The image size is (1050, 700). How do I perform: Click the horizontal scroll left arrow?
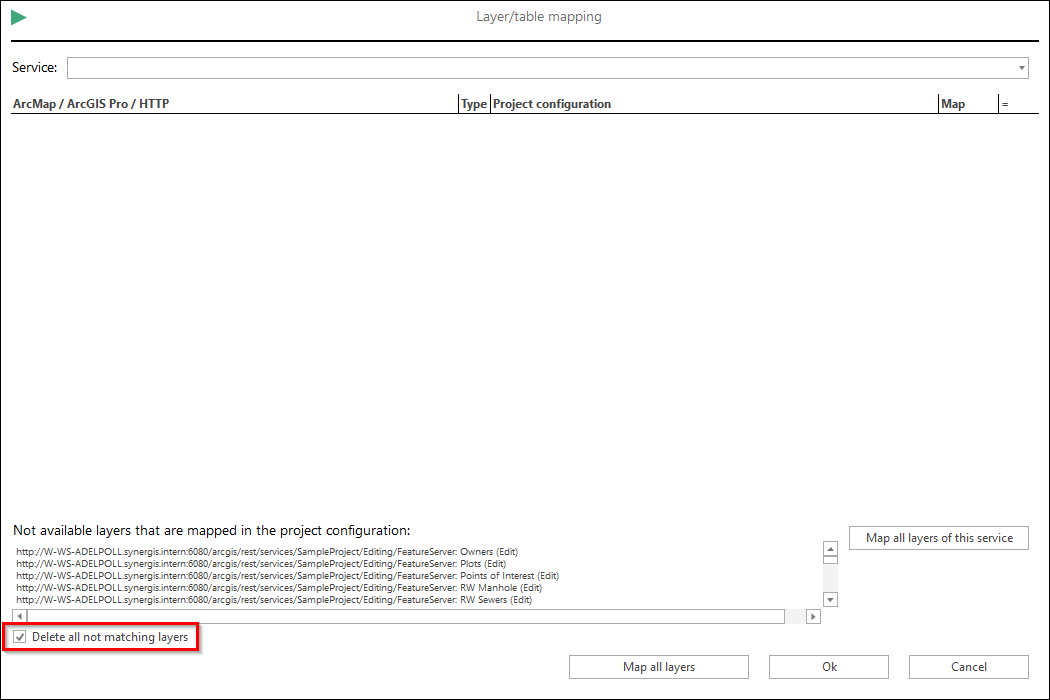click(x=20, y=616)
